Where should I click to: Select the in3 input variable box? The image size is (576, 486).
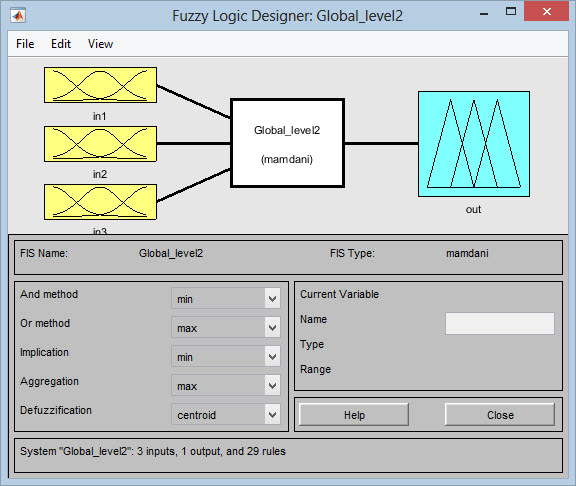(100, 202)
